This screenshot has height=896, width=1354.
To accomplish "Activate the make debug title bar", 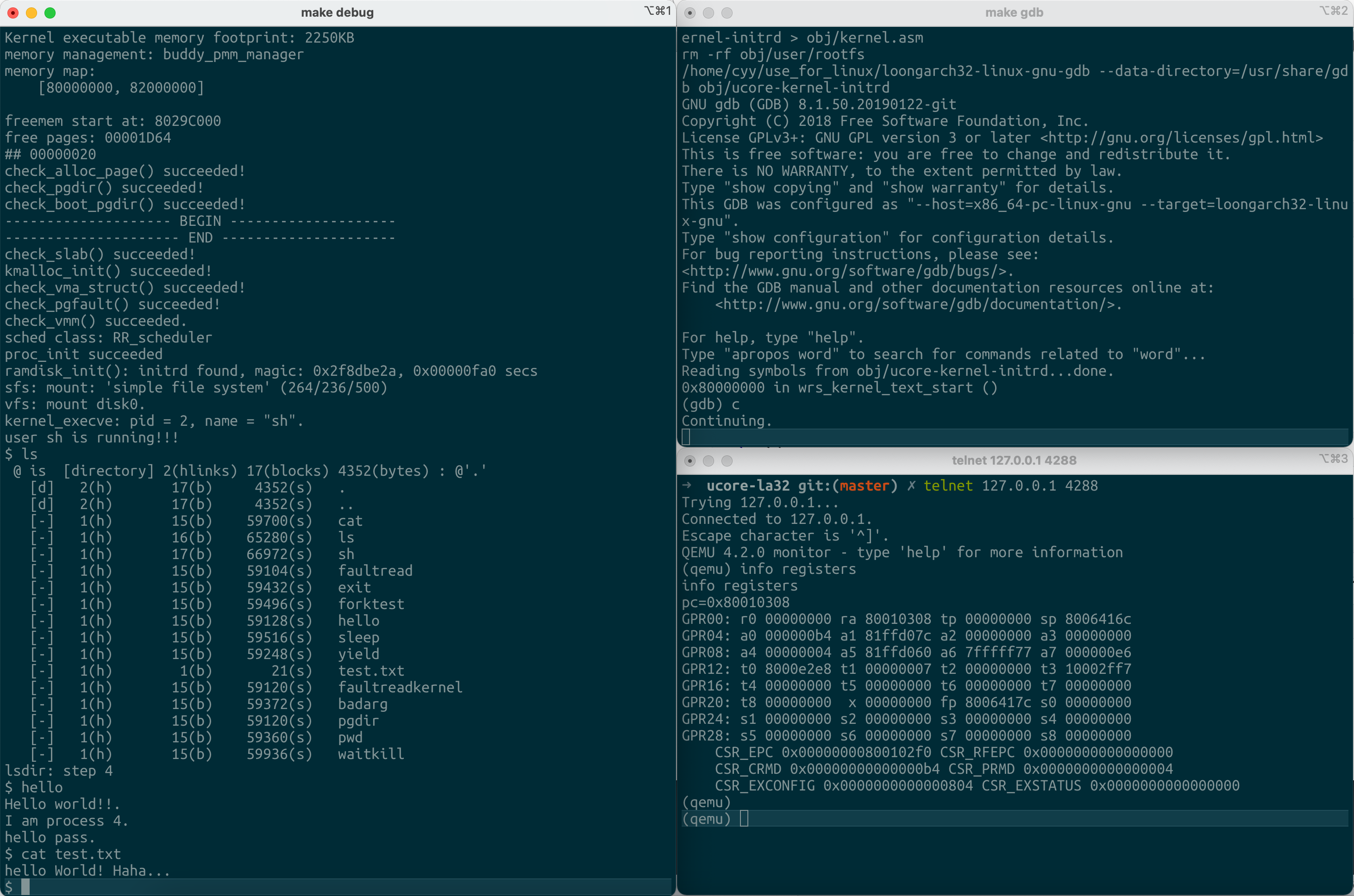I will pos(338,12).
